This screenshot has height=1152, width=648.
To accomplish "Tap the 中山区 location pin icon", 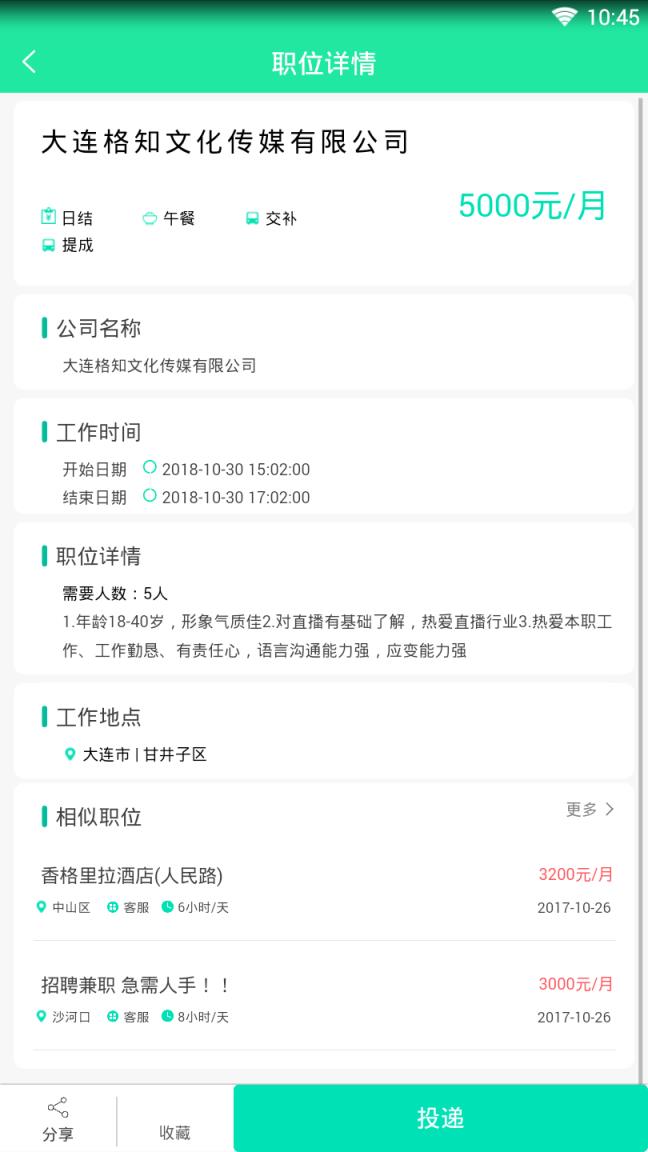I will (x=41, y=907).
